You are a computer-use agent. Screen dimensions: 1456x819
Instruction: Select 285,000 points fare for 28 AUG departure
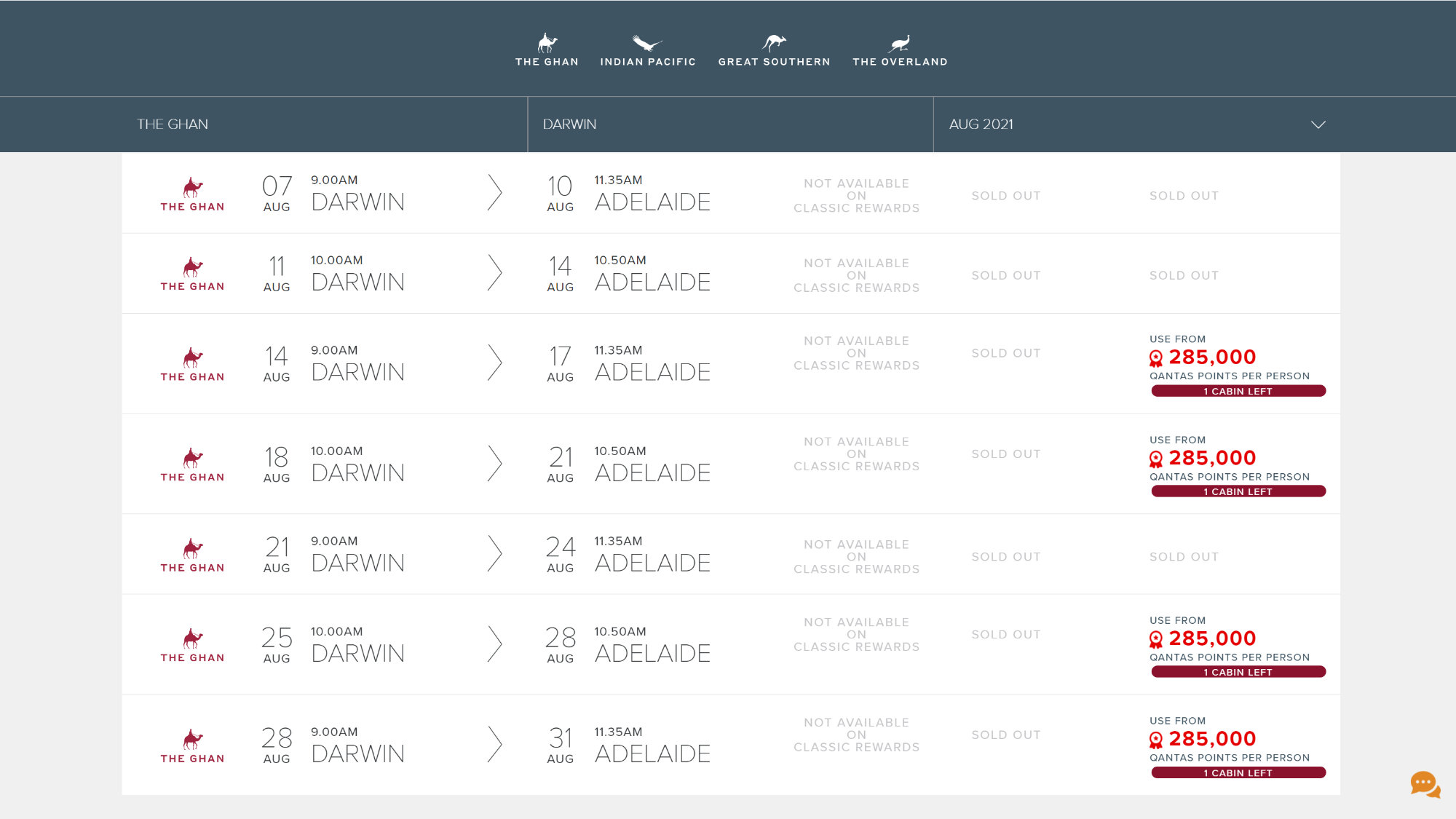[x=1212, y=739]
